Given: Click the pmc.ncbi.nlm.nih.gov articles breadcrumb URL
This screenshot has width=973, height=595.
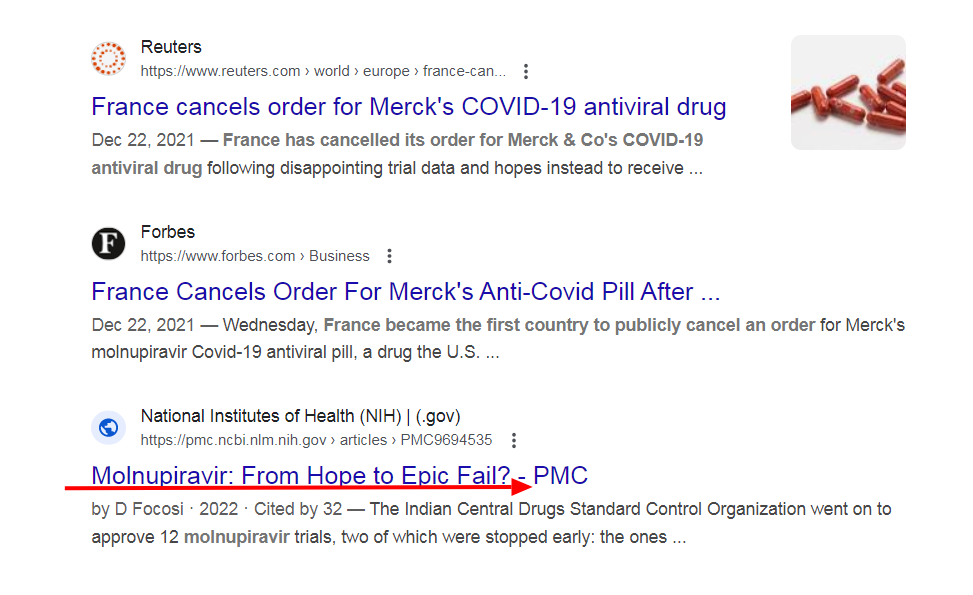Looking at the screenshot, I should click(316, 441).
